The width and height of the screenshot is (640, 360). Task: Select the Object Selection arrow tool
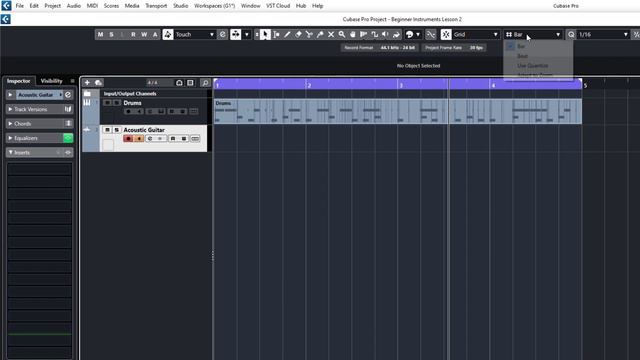click(265, 35)
